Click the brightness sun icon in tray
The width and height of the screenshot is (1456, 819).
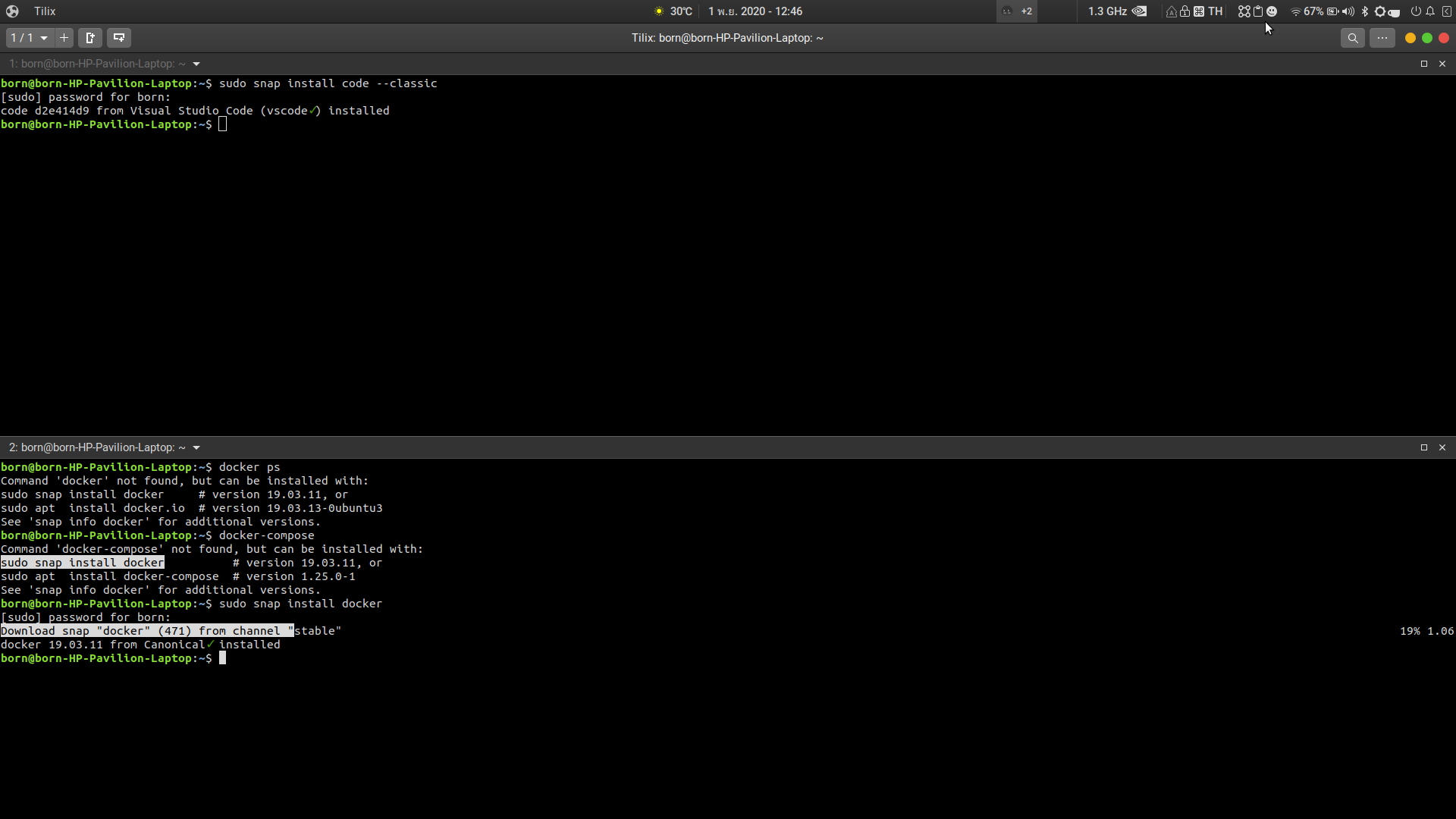click(x=1380, y=11)
